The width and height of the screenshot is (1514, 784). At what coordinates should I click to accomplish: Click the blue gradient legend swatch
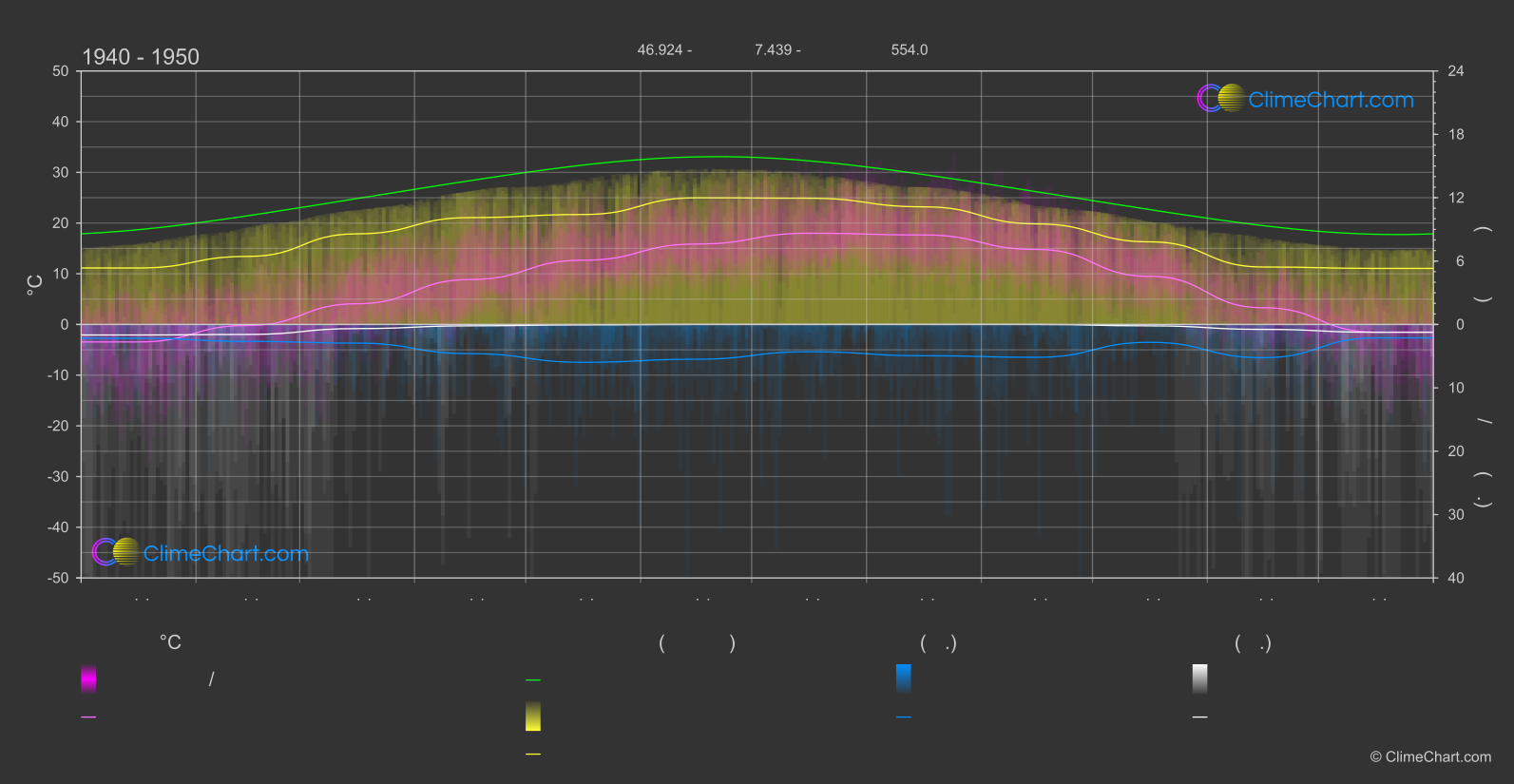pyautogui.click(x=904, y=679)
